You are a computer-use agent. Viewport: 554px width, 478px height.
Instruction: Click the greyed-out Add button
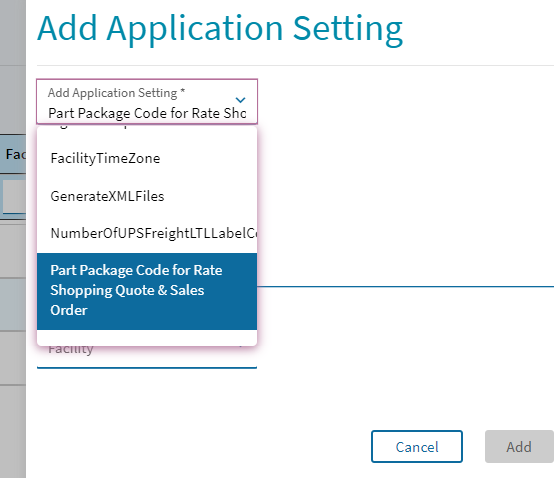(x=519, y=447)
